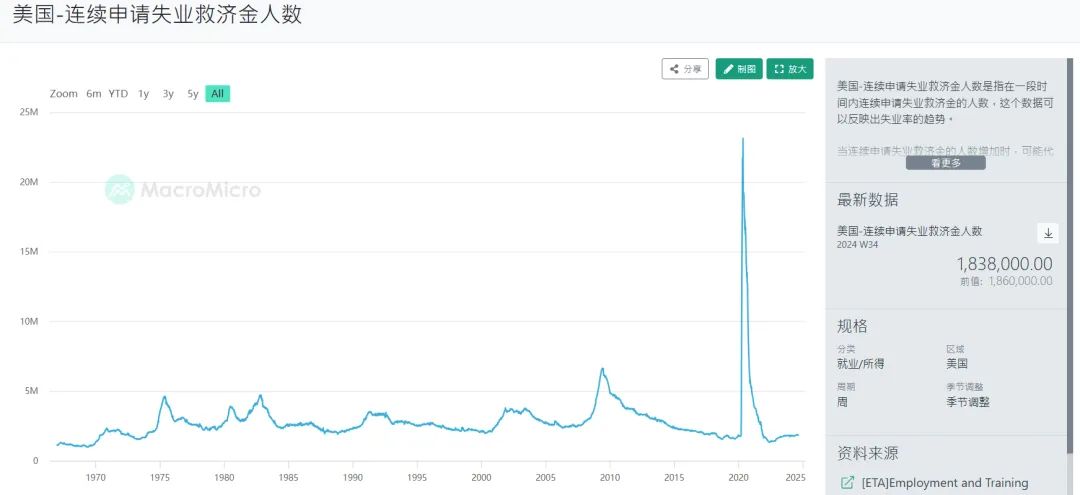Select the 6m zoom range
Image resolution: width=1080 pixels, height=495 pixels.
click(94, 94)
